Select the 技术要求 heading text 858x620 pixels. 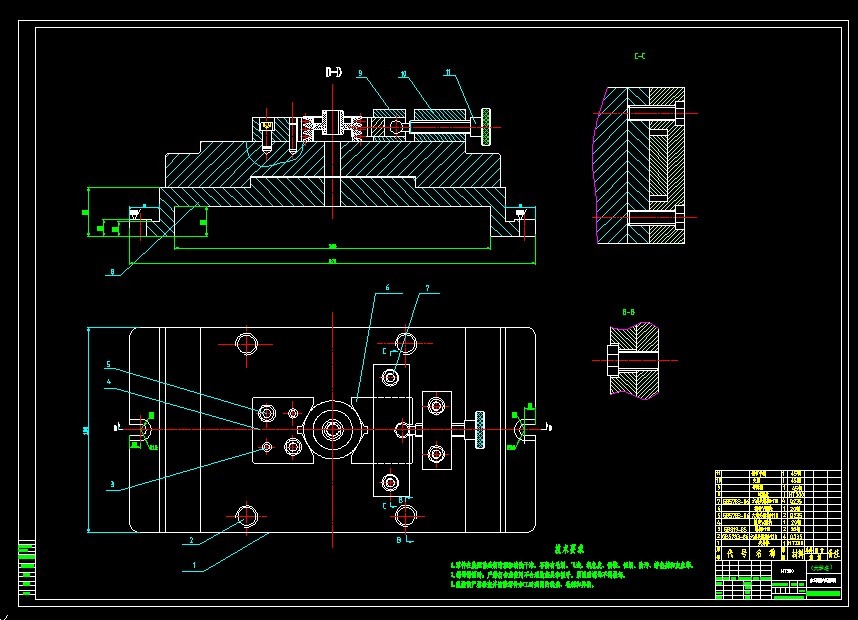[x=570, y=548]
